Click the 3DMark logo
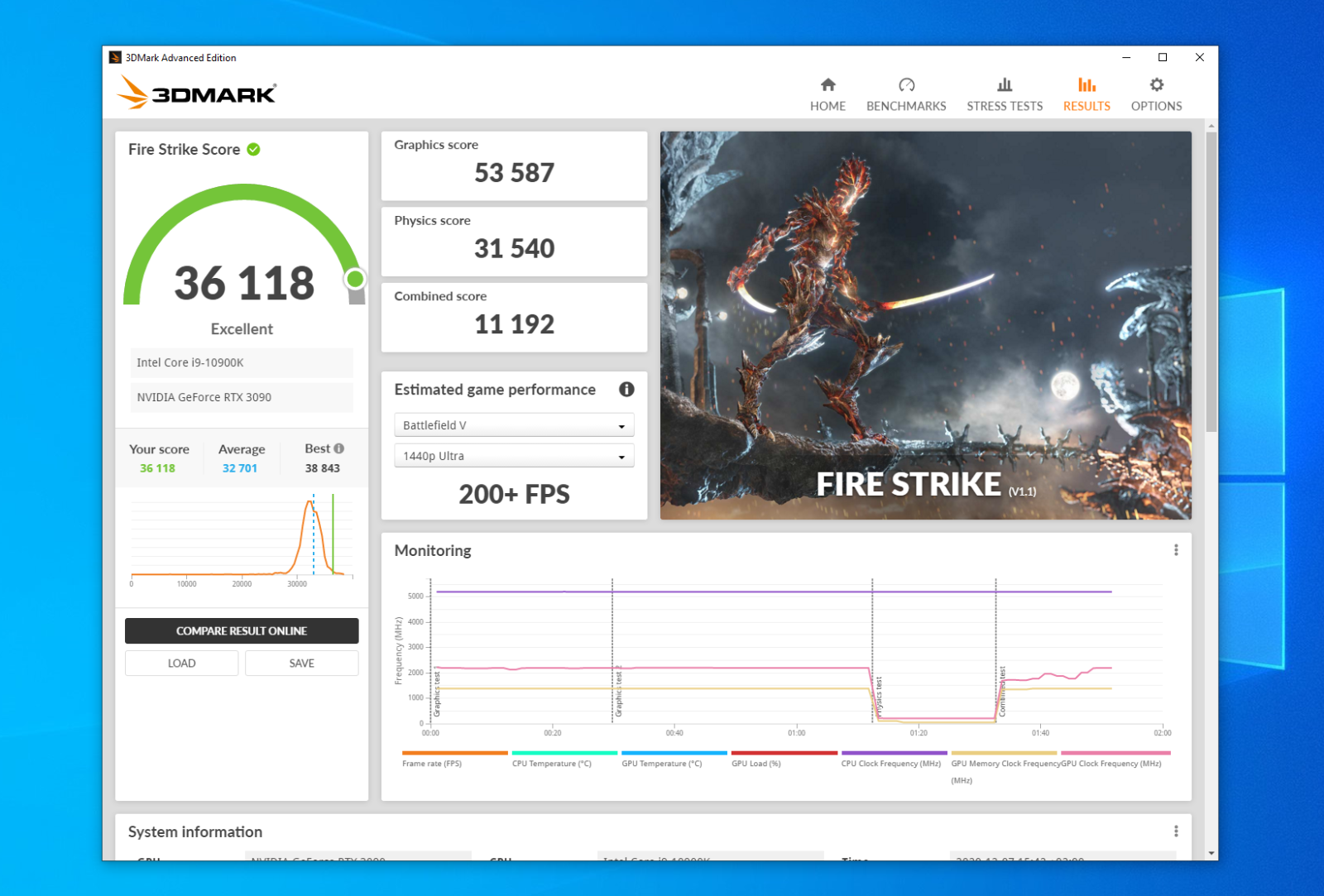Viewport: 1324px width, 896px height. pyautogui.click(x=196, y=92)
